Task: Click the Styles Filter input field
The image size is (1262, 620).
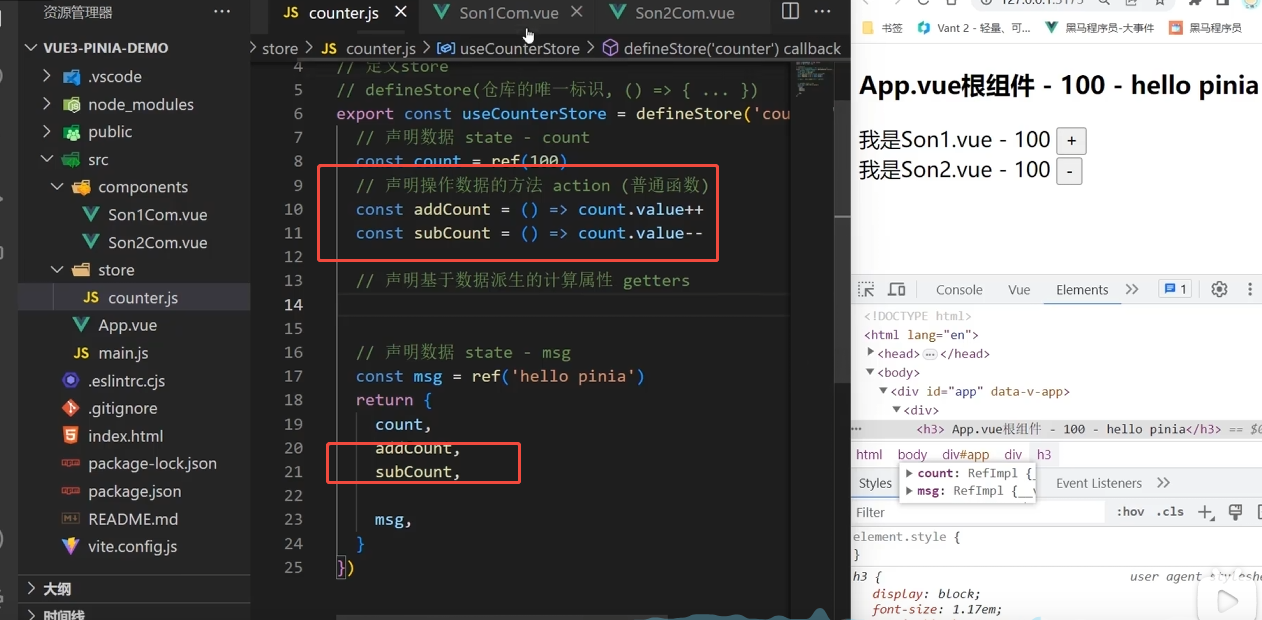Action: point(978,512)
